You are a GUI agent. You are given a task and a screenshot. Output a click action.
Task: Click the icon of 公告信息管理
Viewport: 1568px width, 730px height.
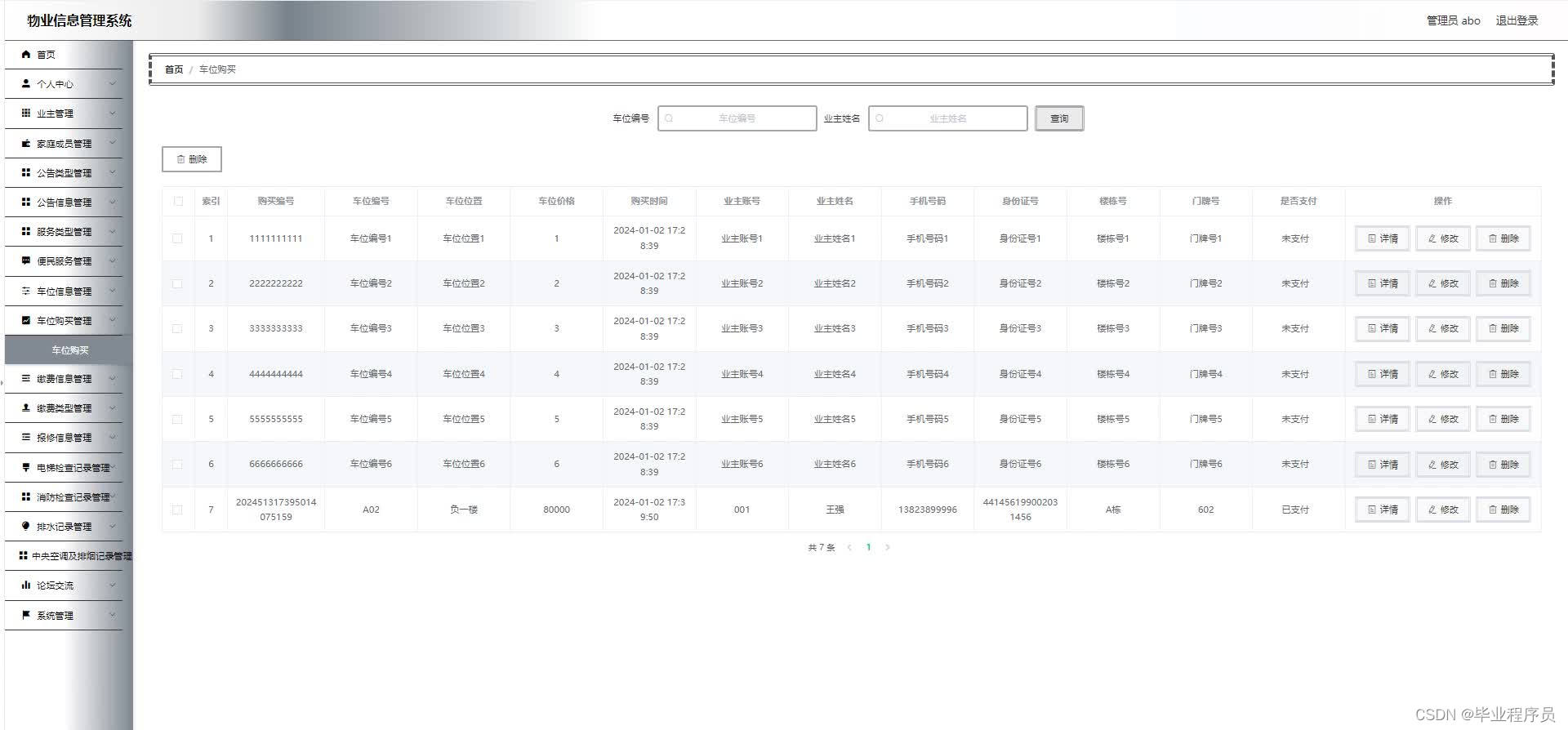pyautogui.click(x=26, y=202)
